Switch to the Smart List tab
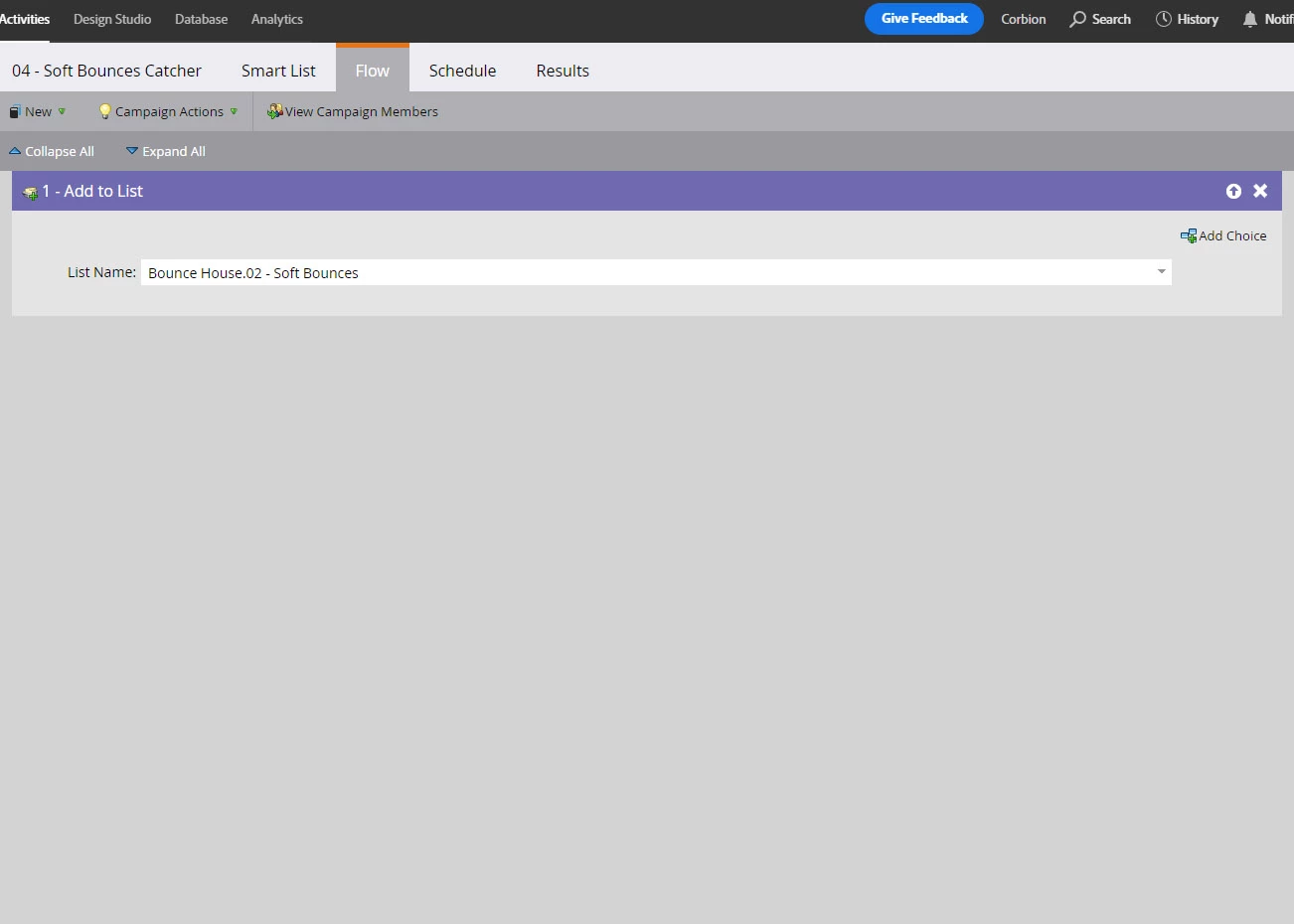1294x924 pixels. click(x=278, y=71)
